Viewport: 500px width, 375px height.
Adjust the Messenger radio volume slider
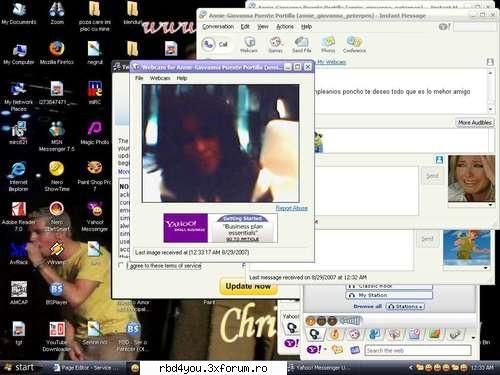(x=350, y=321)
